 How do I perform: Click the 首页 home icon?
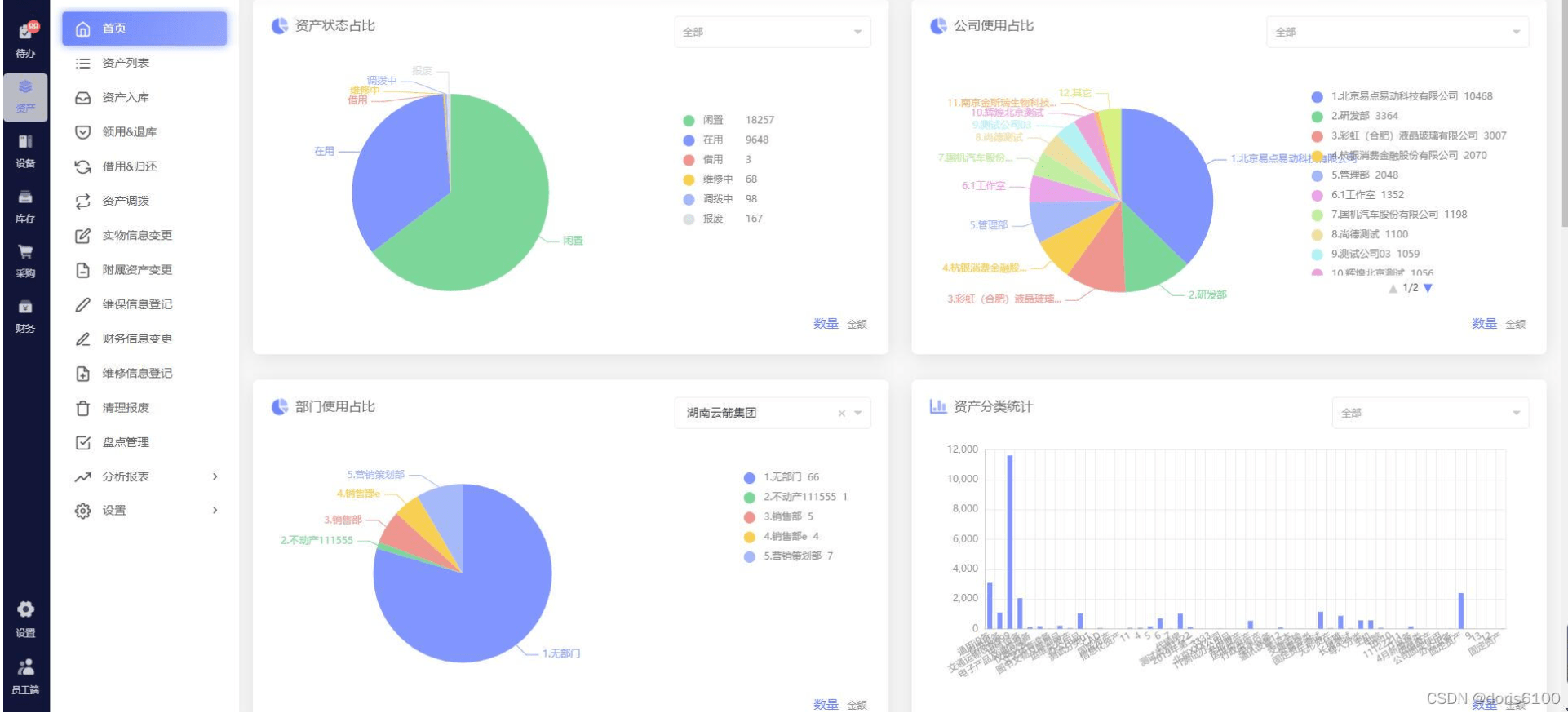point(82,29)
